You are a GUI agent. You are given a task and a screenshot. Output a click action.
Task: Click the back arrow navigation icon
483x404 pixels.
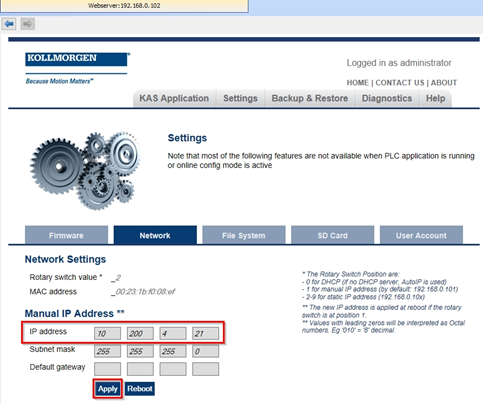click(9, 24)
